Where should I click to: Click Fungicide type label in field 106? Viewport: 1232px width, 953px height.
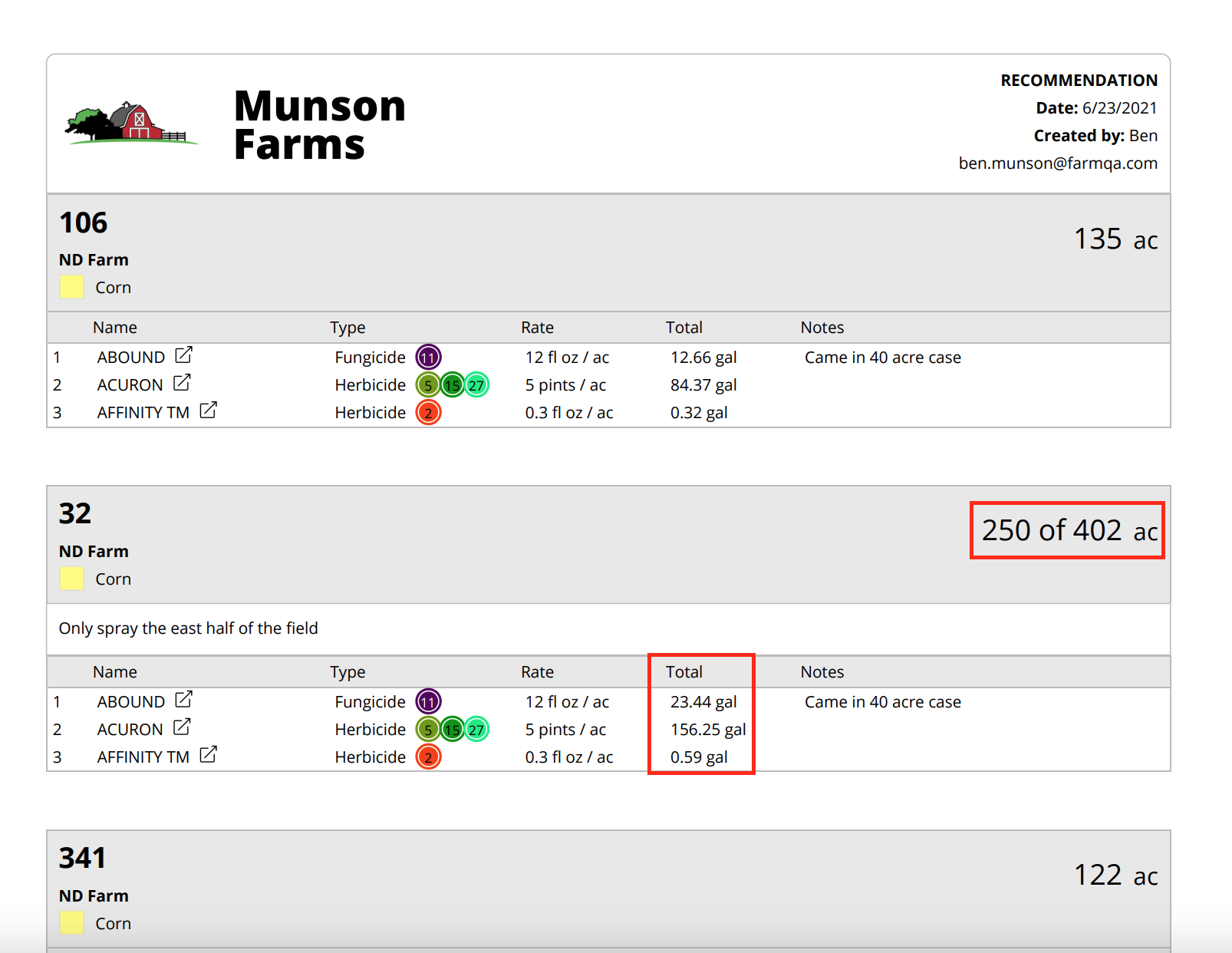click(370, 358)
